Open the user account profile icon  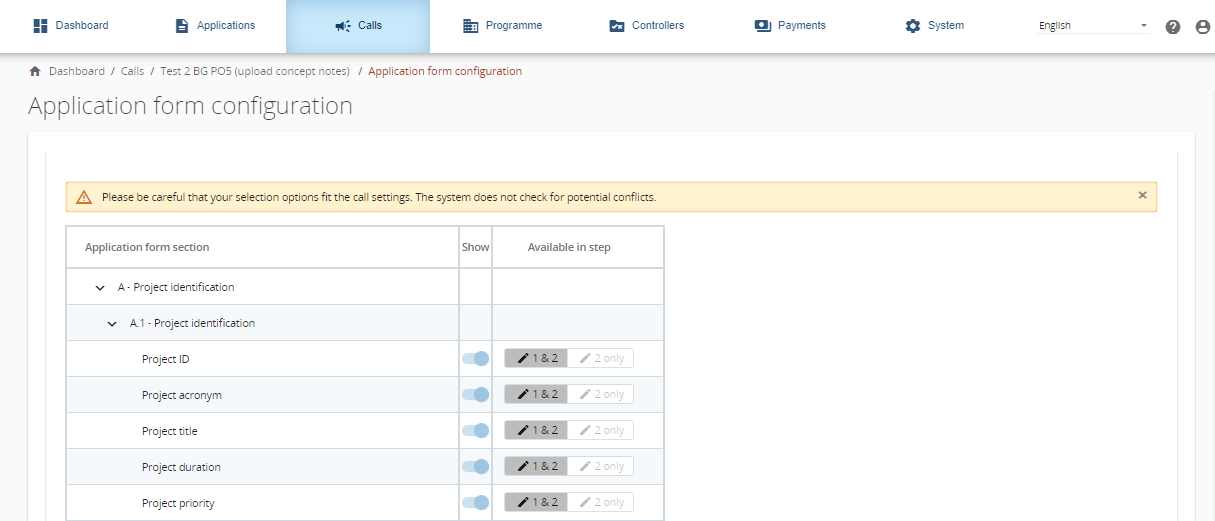pyautogui.click(x=1202, y=27)
